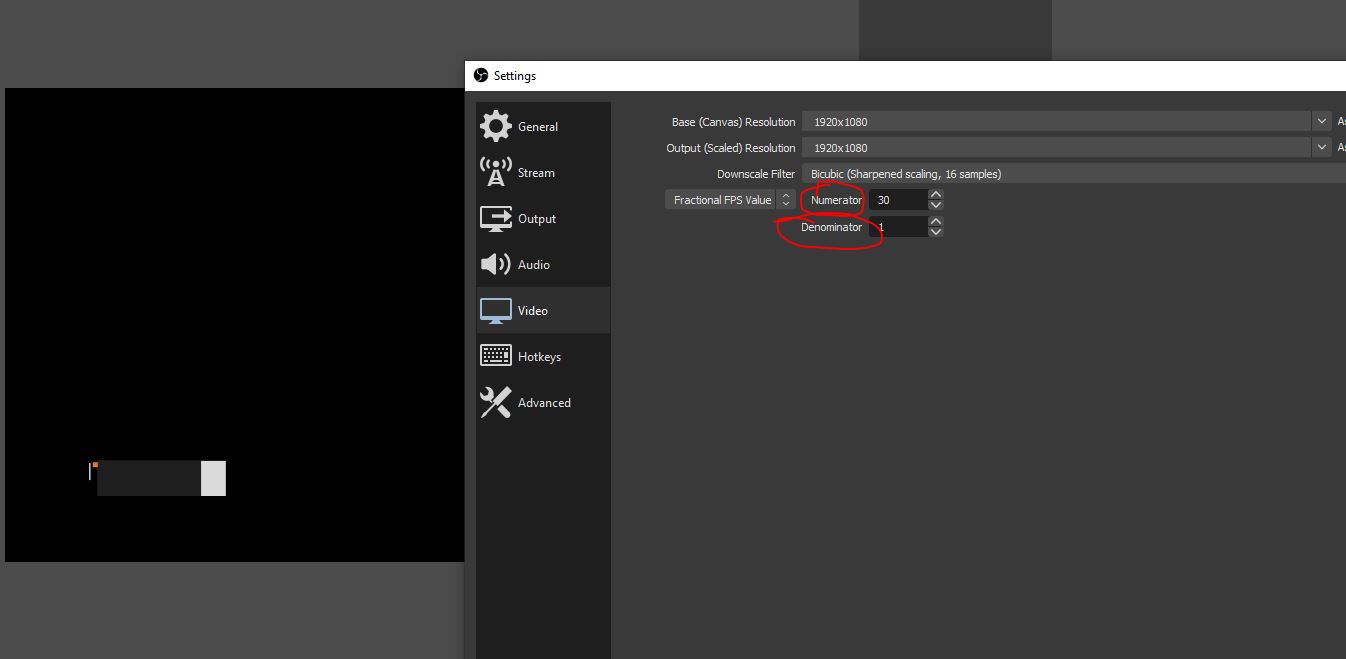Image resolution: width=1346 pixels, height=659 pixels.
Task: Open Hotkeys via the keyboard icon
Action: point(495,355)
